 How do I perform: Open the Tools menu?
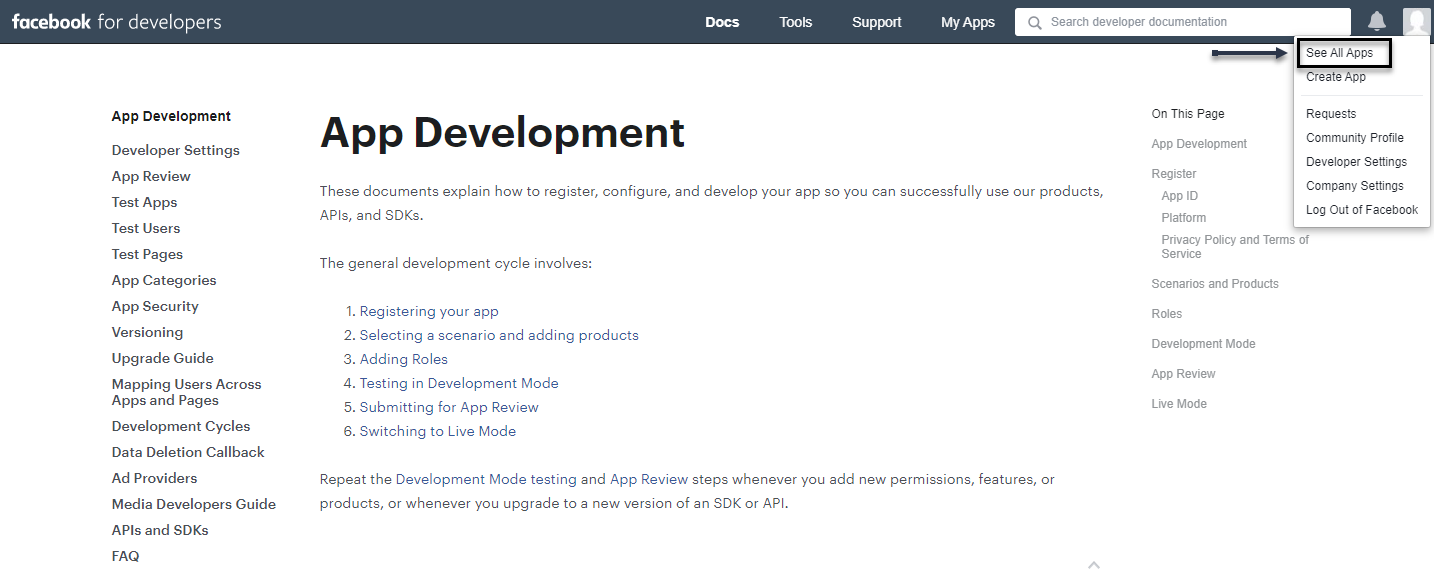coord(796,22)
